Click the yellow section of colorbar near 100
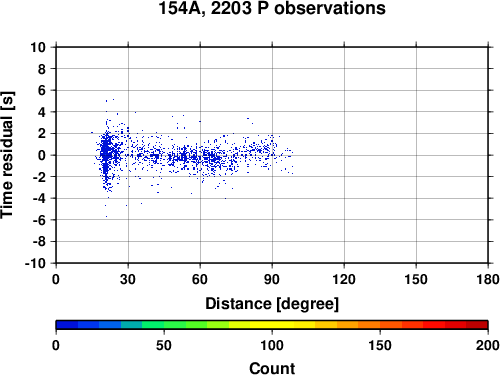The width and height of the screenshot is (500, 375). click(272, 325)
